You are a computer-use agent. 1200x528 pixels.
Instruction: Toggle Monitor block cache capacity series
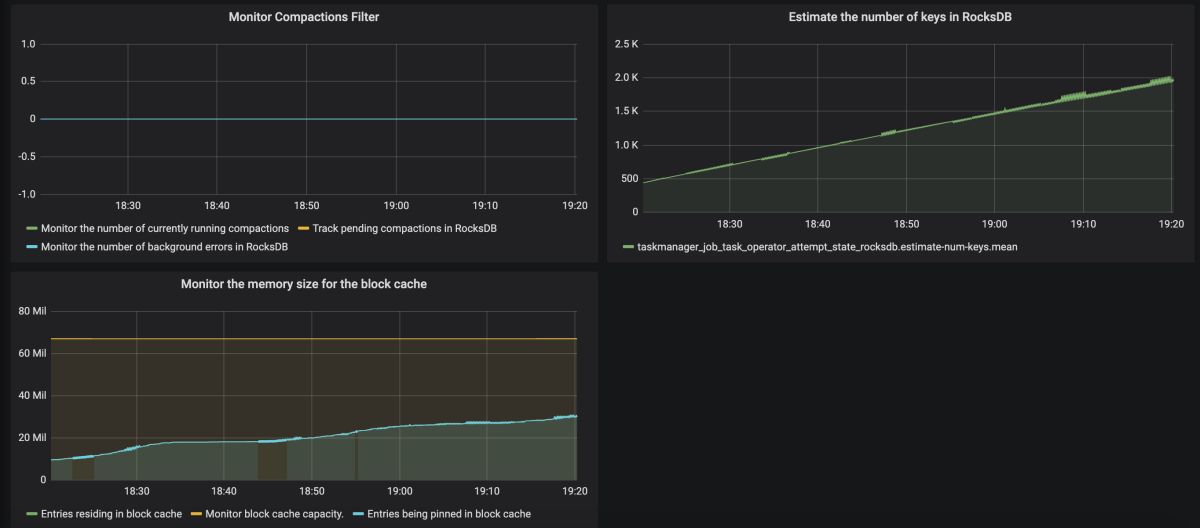(x=274, y=514)
